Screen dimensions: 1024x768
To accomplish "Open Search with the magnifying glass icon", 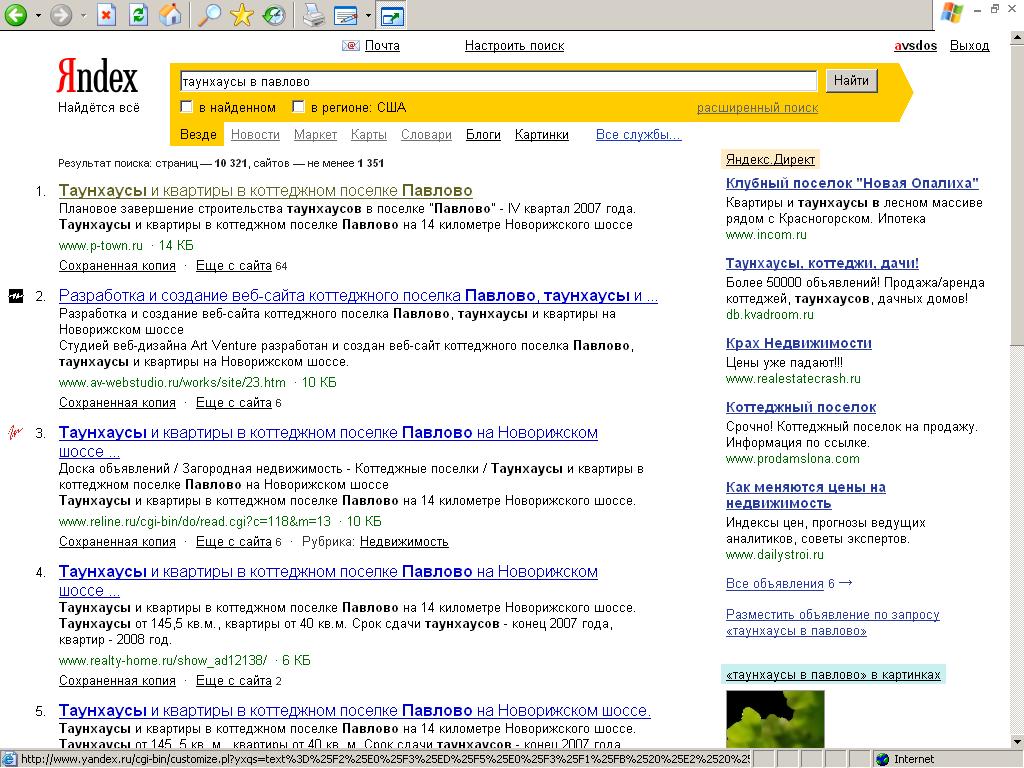I will [210, 15].
